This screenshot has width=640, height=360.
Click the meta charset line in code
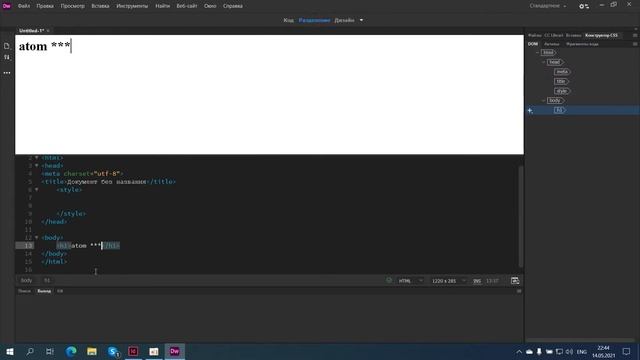pyautogui.click(x=82, y=173)
